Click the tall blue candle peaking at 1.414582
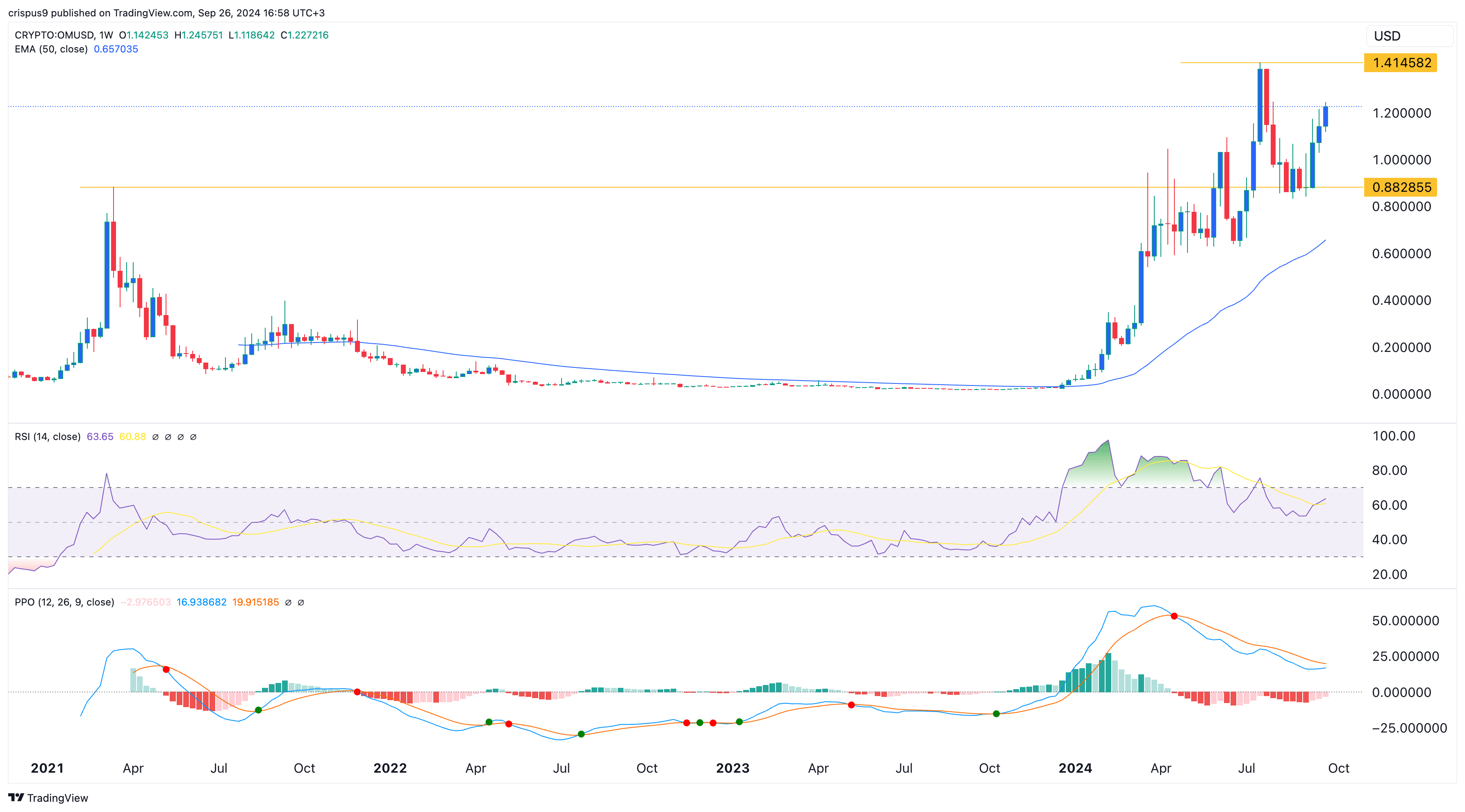 [1260, 104]
